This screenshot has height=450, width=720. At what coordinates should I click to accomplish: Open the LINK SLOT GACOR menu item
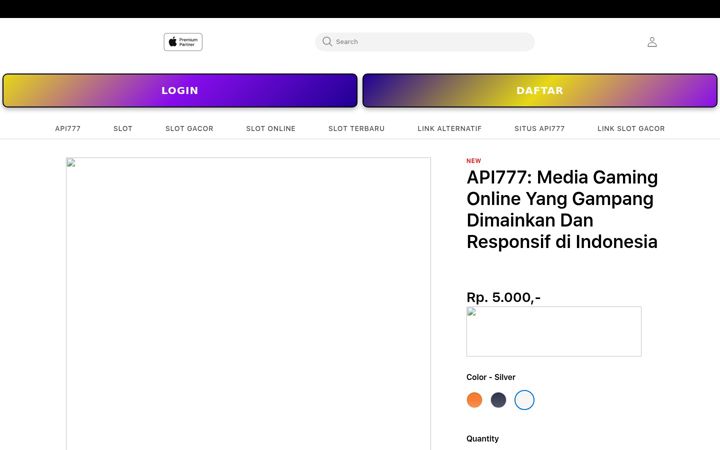[x=631, y=129]
